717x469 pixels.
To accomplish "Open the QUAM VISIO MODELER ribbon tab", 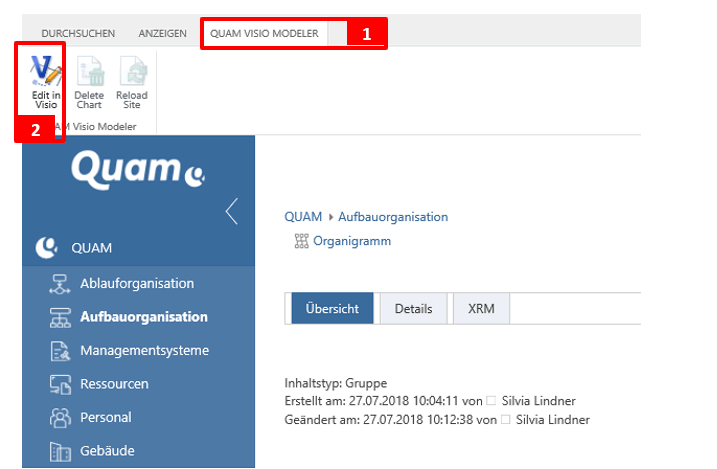I will click(x=264, y=34).
